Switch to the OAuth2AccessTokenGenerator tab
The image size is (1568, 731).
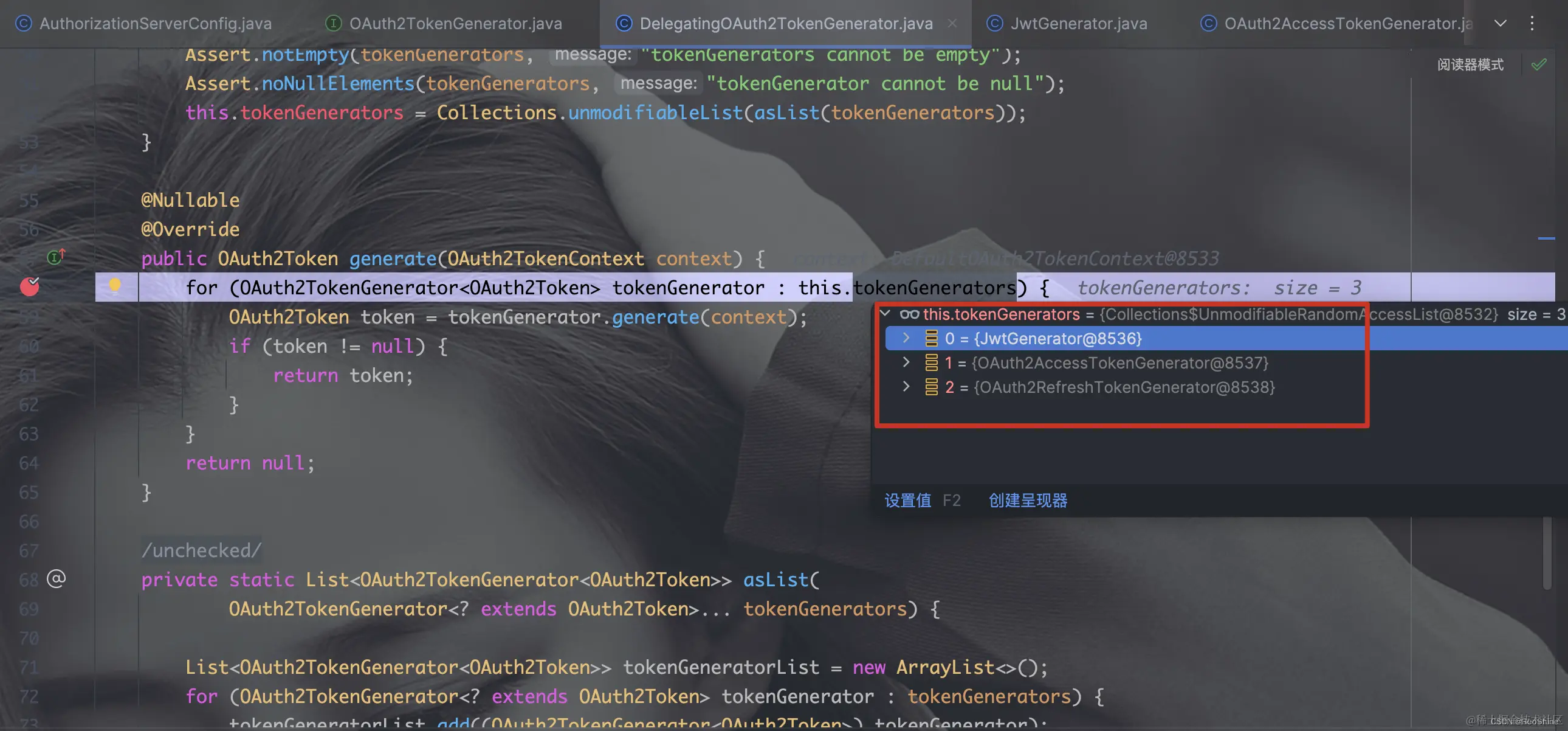pyautogui.click(x=1346, y=23)
